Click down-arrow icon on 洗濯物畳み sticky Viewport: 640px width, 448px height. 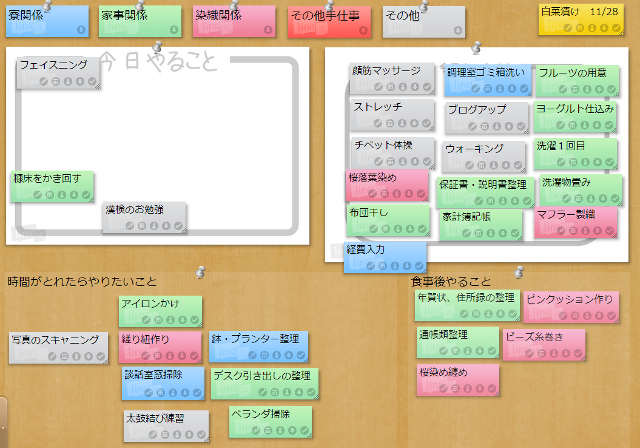(603, 199)
